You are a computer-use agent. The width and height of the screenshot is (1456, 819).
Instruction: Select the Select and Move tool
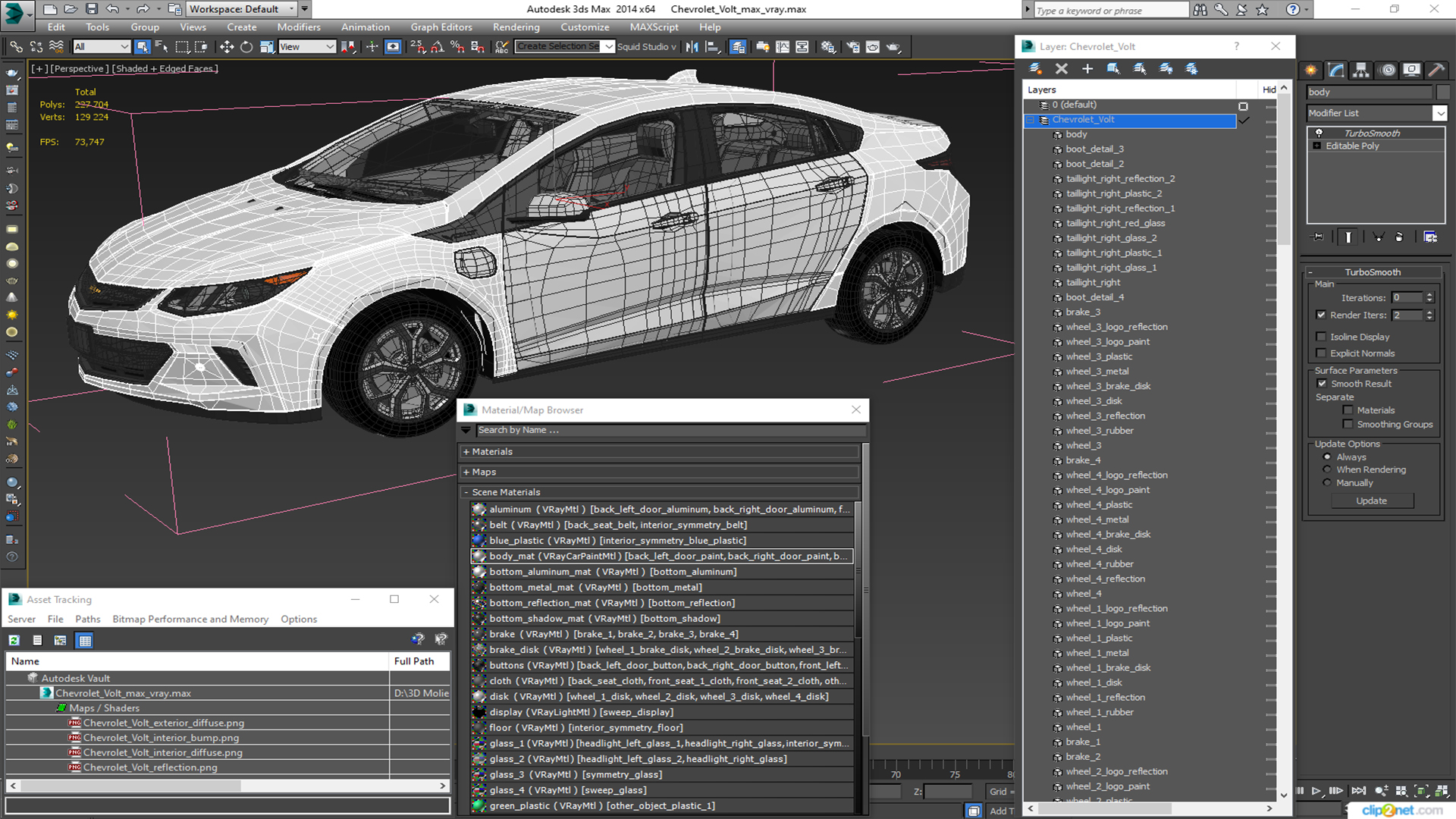tap(227, 47)
